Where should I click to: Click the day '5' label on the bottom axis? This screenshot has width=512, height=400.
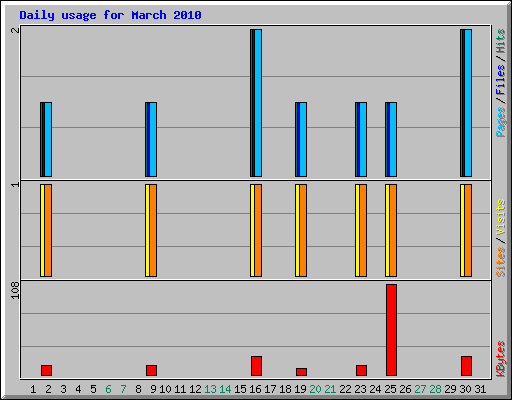click(93, 389)
